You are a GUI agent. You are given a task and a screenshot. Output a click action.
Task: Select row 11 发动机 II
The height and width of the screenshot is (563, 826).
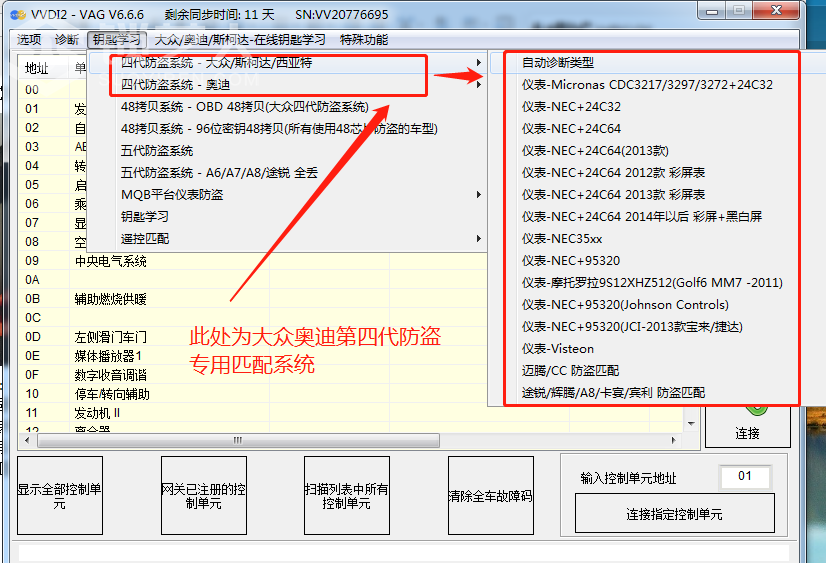coord(350,413)
